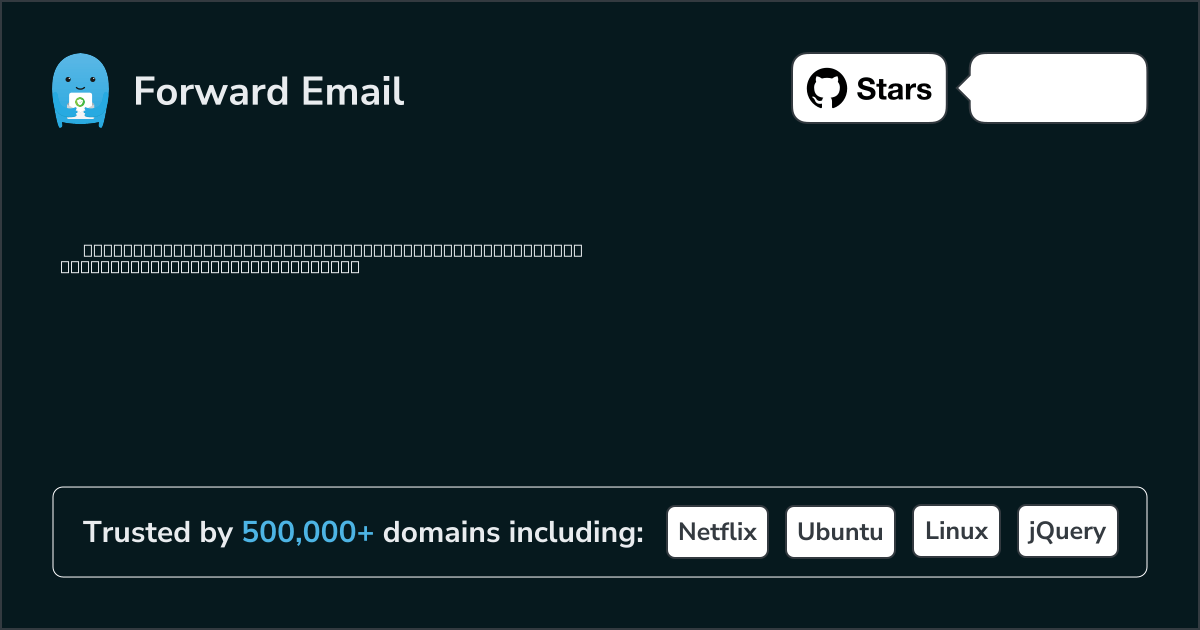Click the Stars label beside GitHub logo
This screenshot has height=630, width=1200.
click(894, 89)
